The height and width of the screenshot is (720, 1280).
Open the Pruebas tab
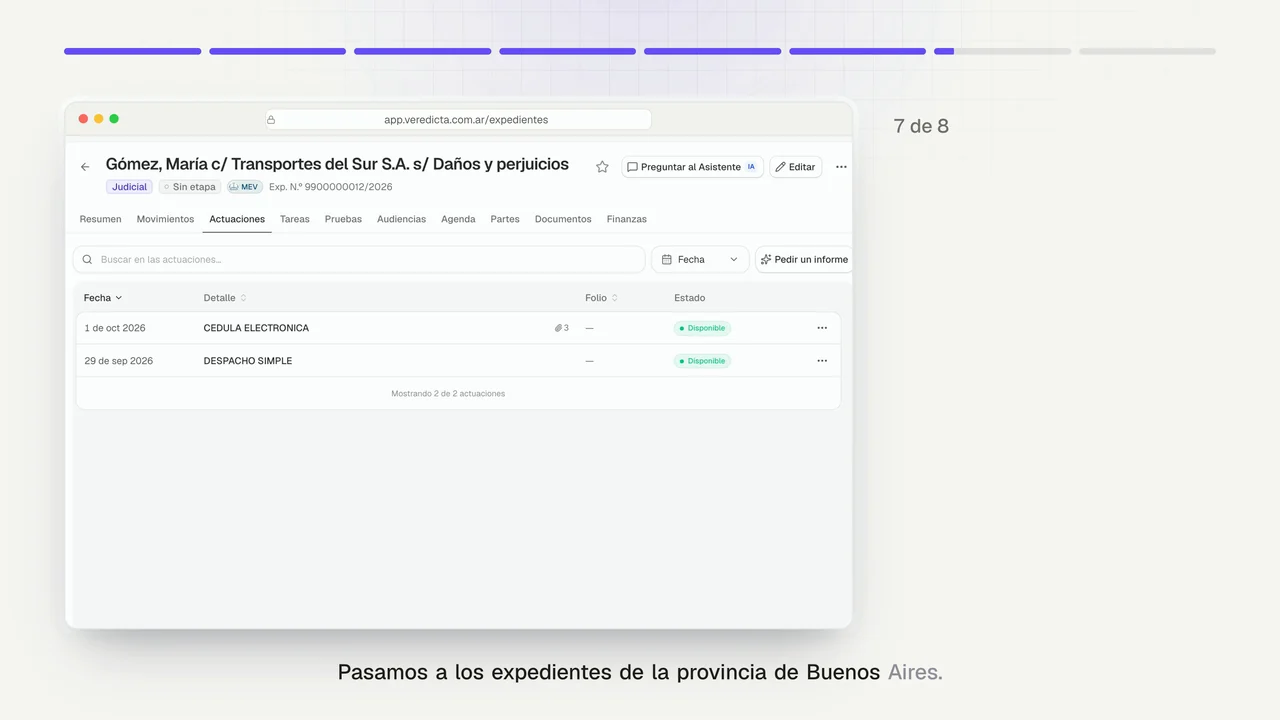[343, 219]
